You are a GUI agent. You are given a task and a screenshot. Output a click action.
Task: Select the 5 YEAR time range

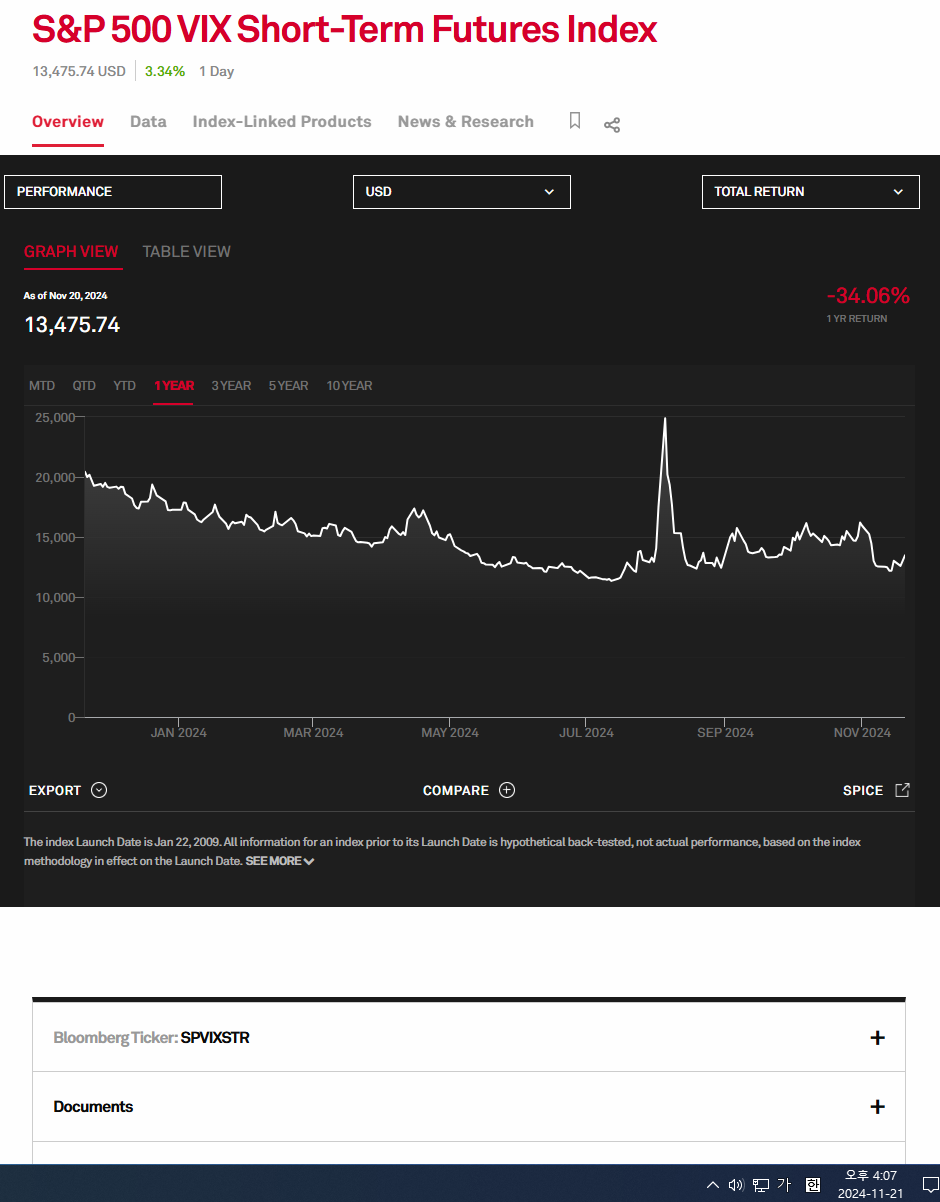[x=288, y=386]
